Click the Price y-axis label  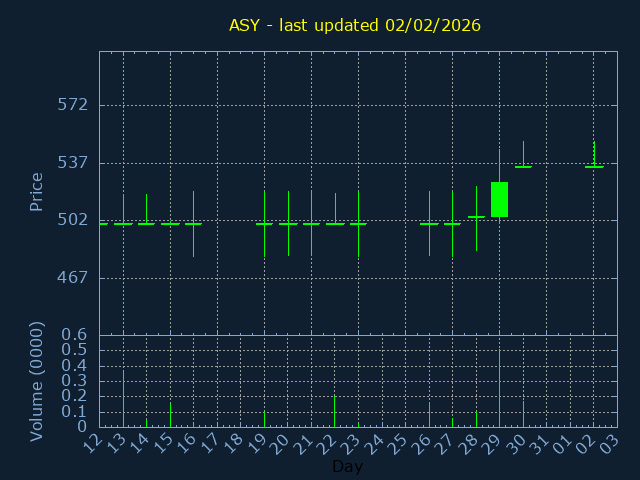click(x=37, y=191)
